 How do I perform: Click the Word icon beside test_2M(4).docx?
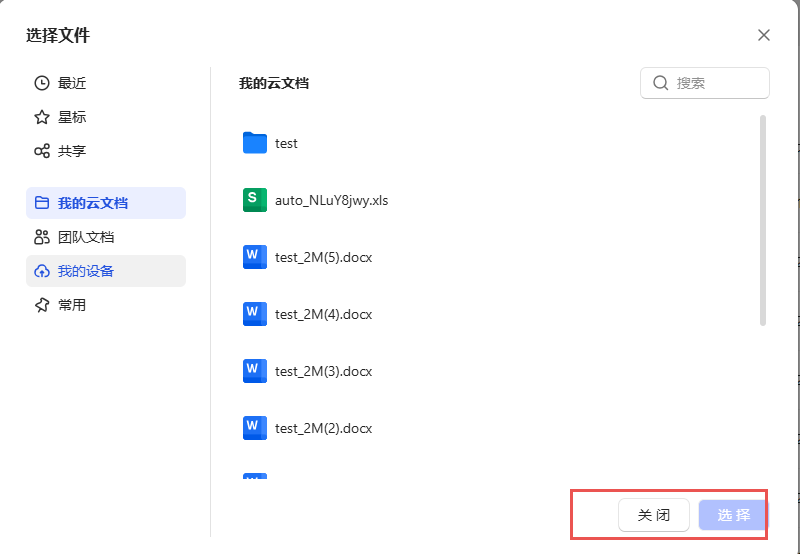[255, 314]
